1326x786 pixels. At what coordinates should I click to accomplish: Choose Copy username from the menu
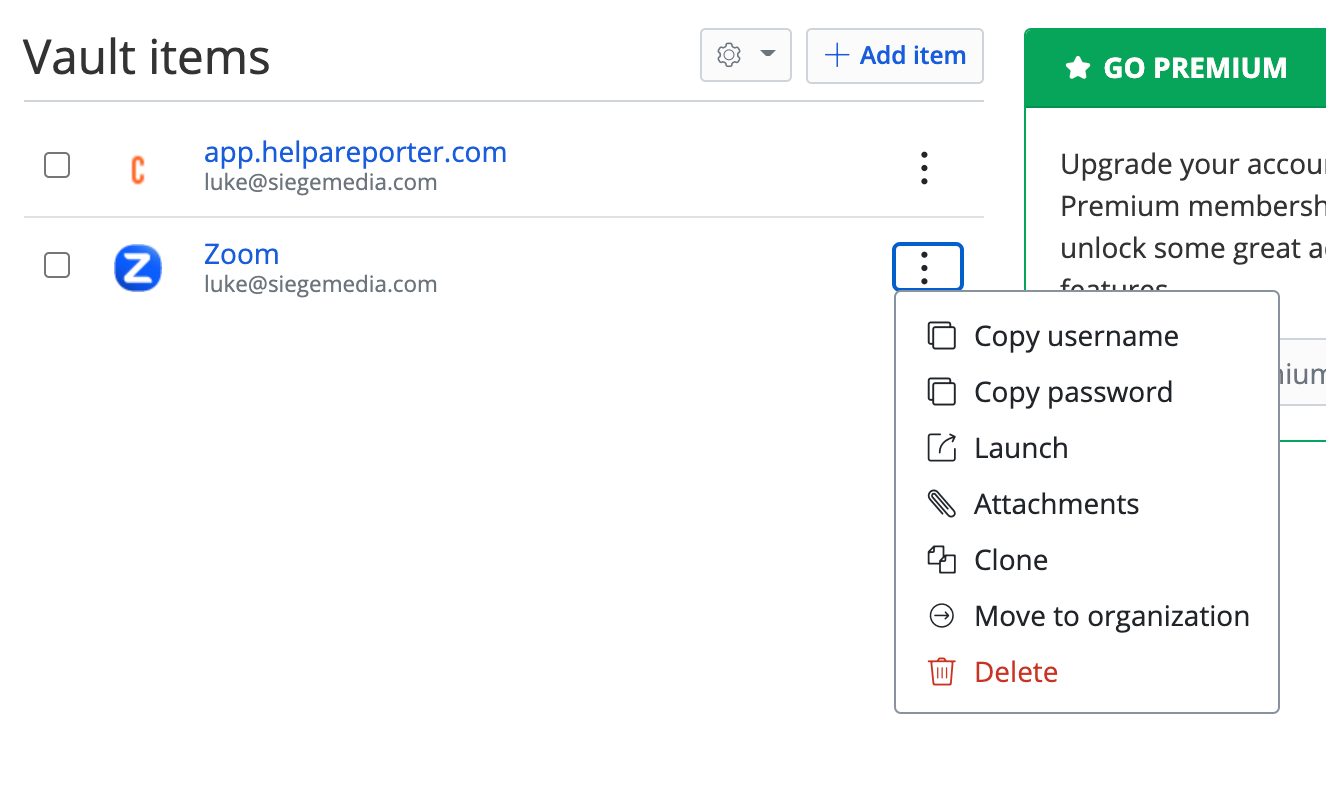(1087, 336)
